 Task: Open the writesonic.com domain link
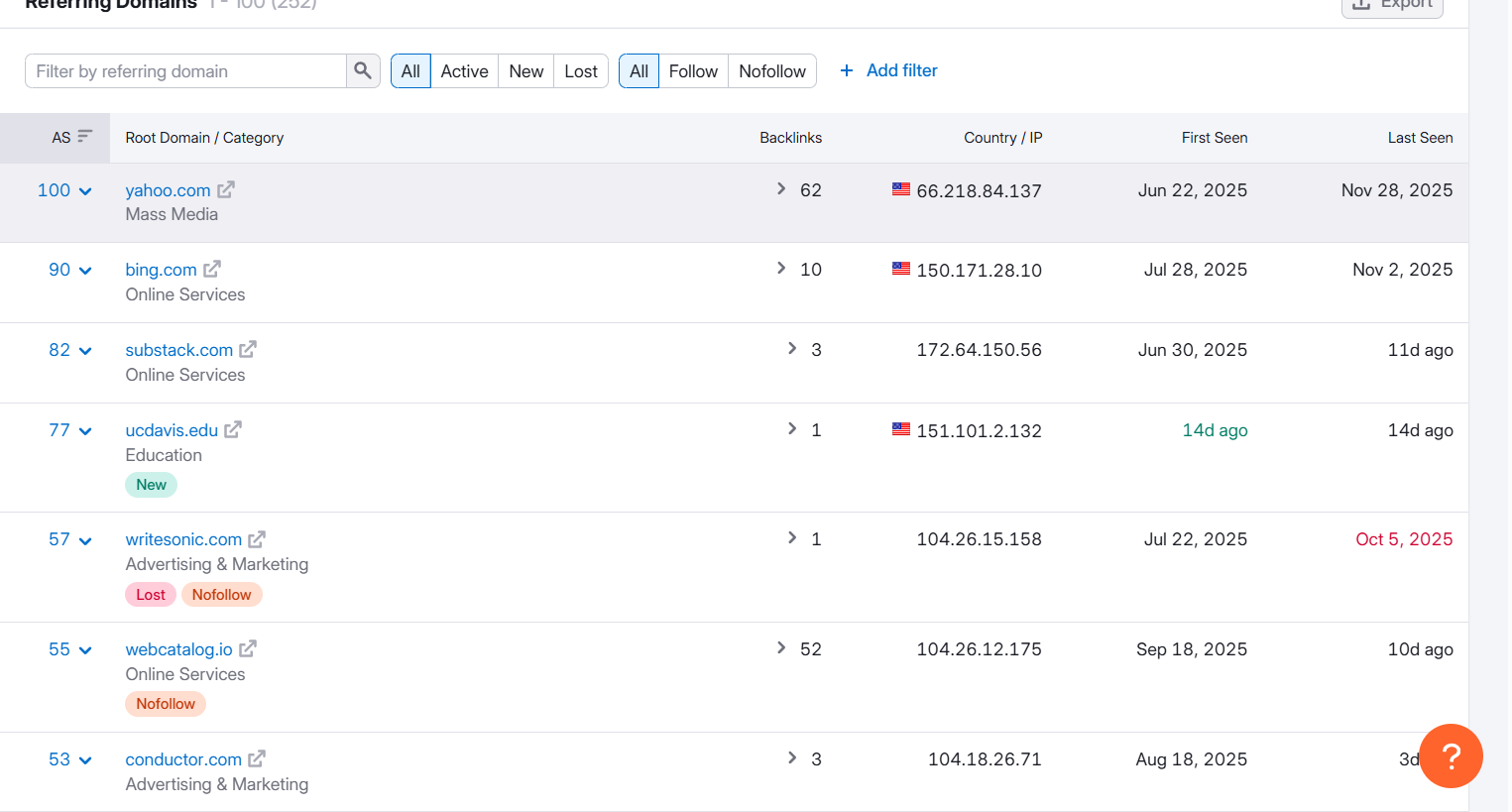[183, 539]
